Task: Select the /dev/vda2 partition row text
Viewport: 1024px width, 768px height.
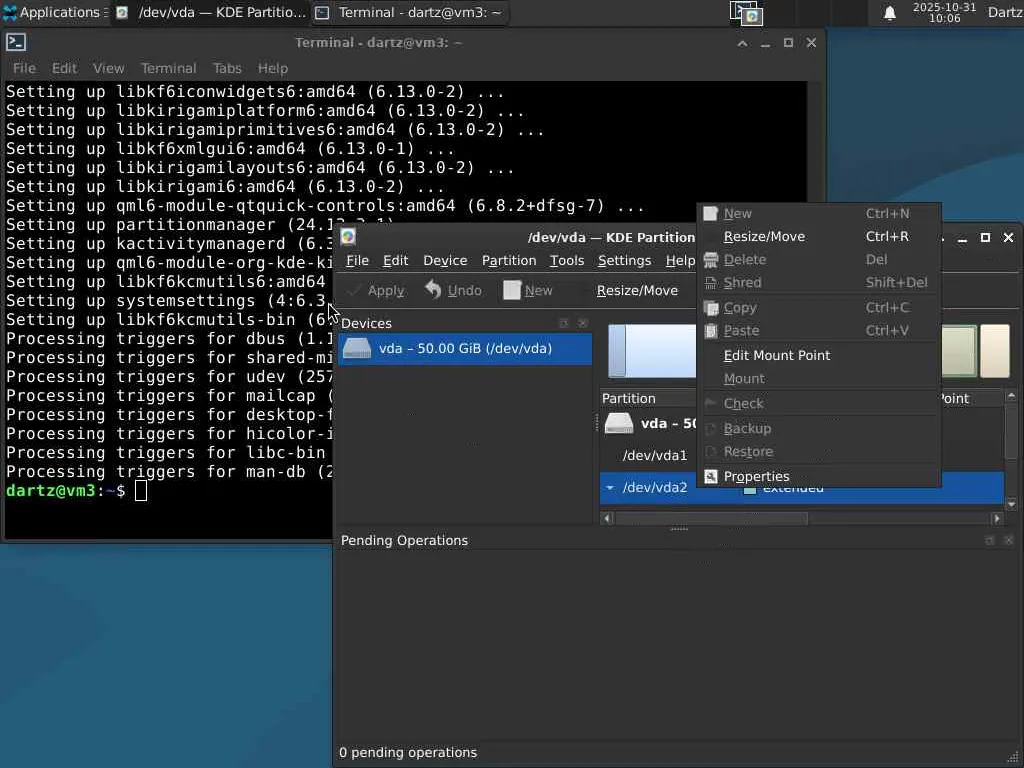Action: coord(654,488)
